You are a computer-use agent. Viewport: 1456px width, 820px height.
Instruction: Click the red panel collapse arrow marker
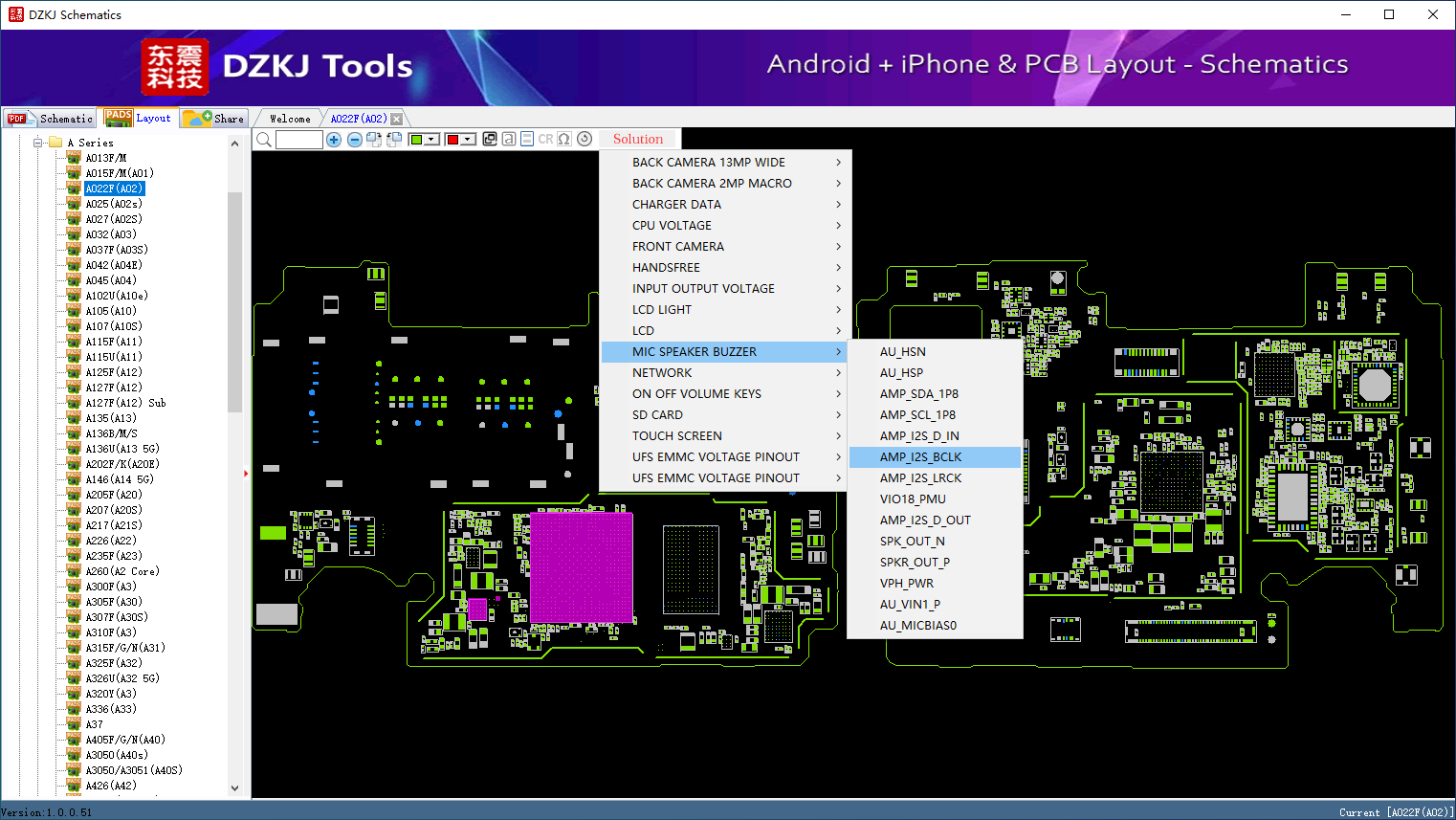pyautogui.click(x=246, y=473)
